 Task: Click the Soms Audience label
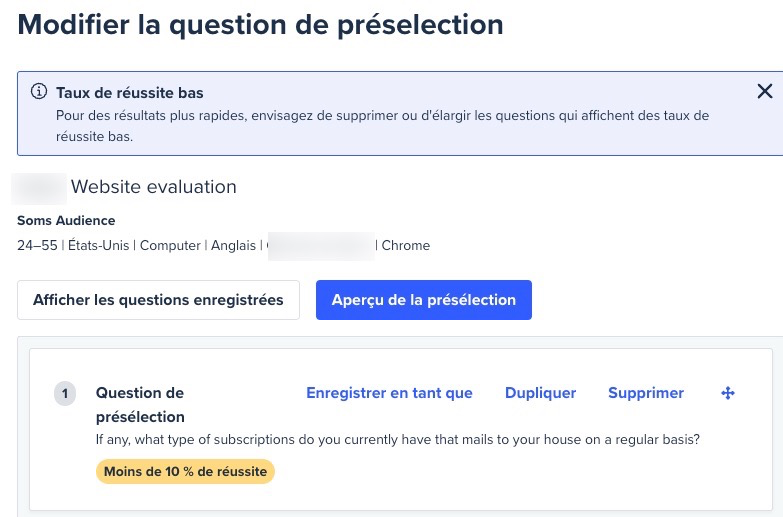click(66, 220)
